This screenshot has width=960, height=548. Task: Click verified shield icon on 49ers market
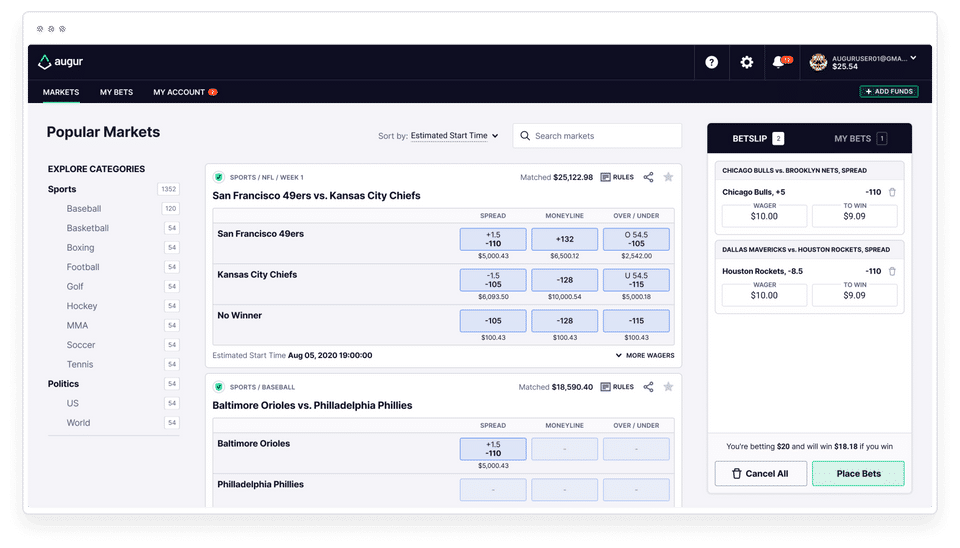pyautogui.click(x=219, y=177)
